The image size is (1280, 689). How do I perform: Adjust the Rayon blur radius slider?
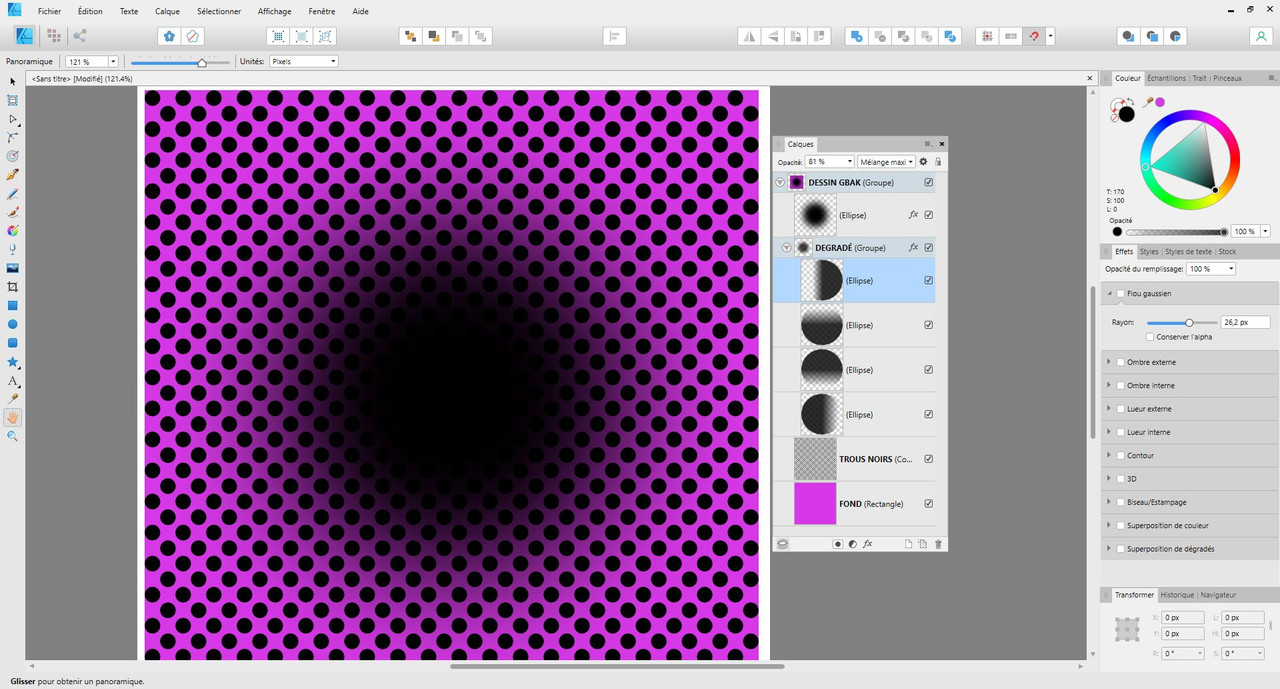click(1189, 322)
